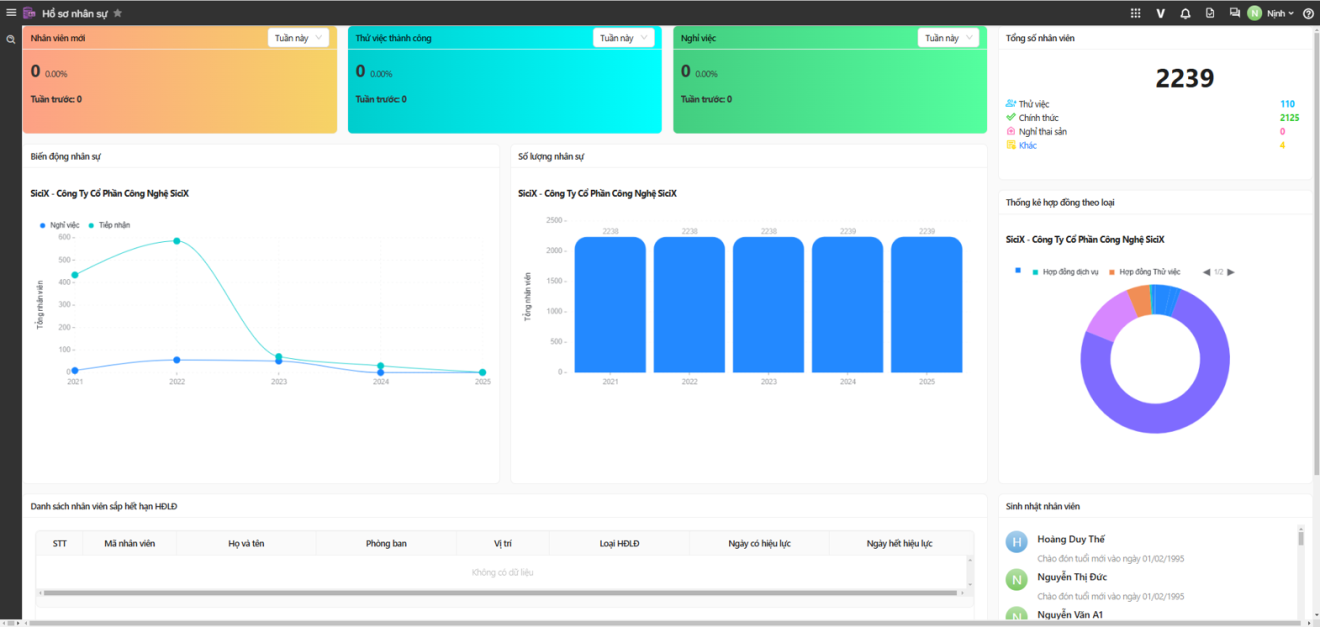The width and height of the screenshot is (1320, 627).
Task: Open period dropdown on Nghỉ việc card
Action: coord(948,38)
